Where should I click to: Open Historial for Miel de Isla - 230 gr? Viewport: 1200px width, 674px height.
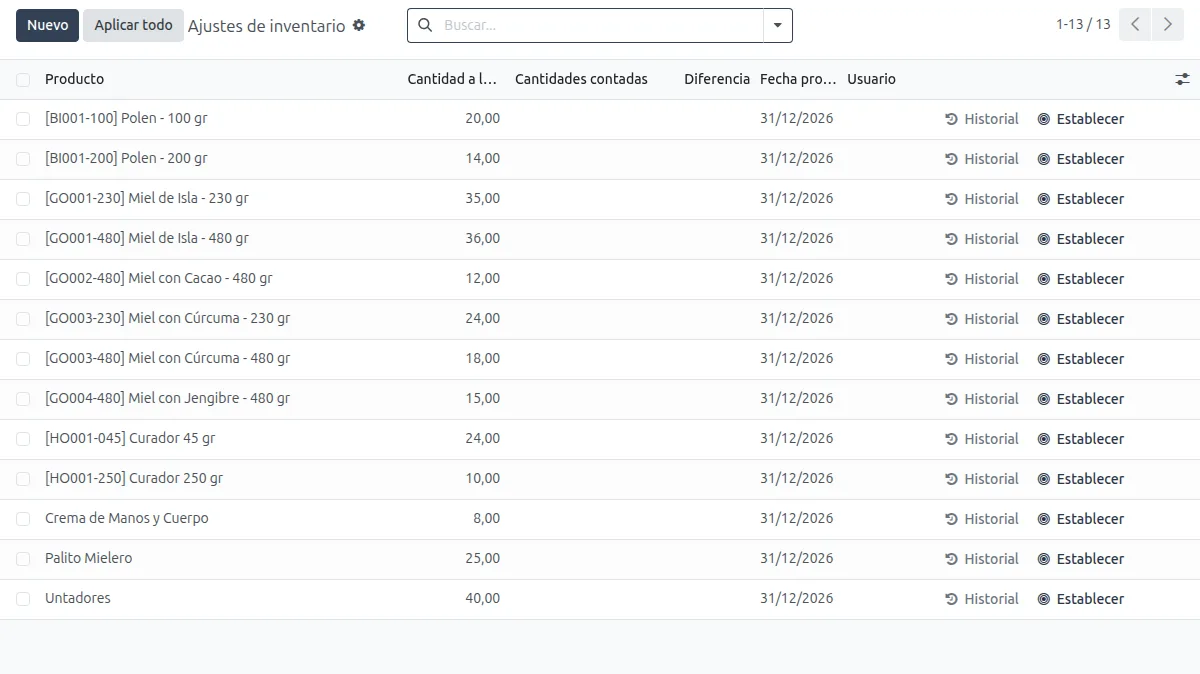tap(982, 199)
